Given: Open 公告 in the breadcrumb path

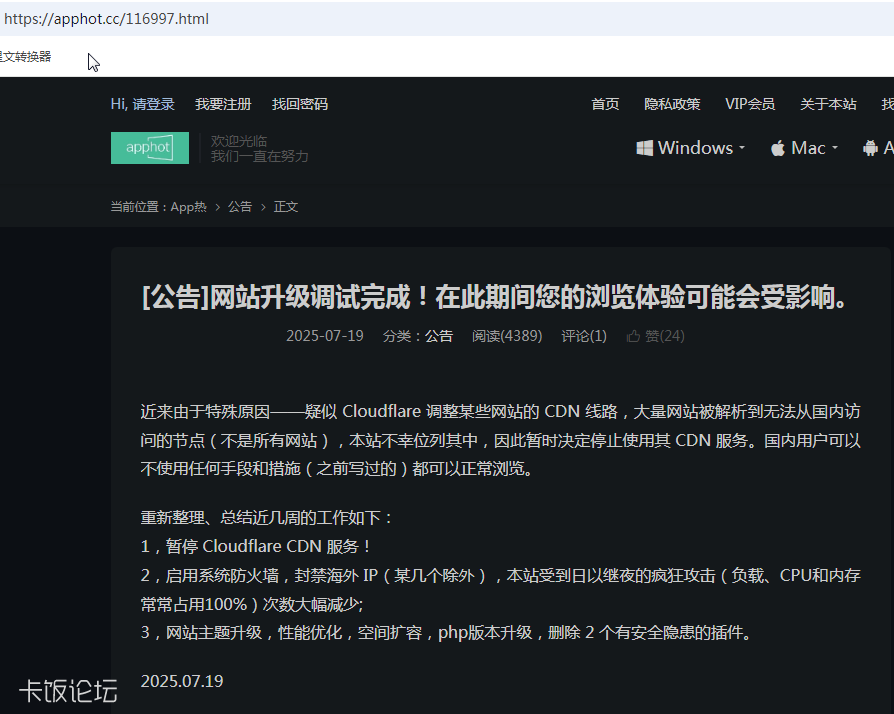Looking at the screenshot, I should [240, 207].
